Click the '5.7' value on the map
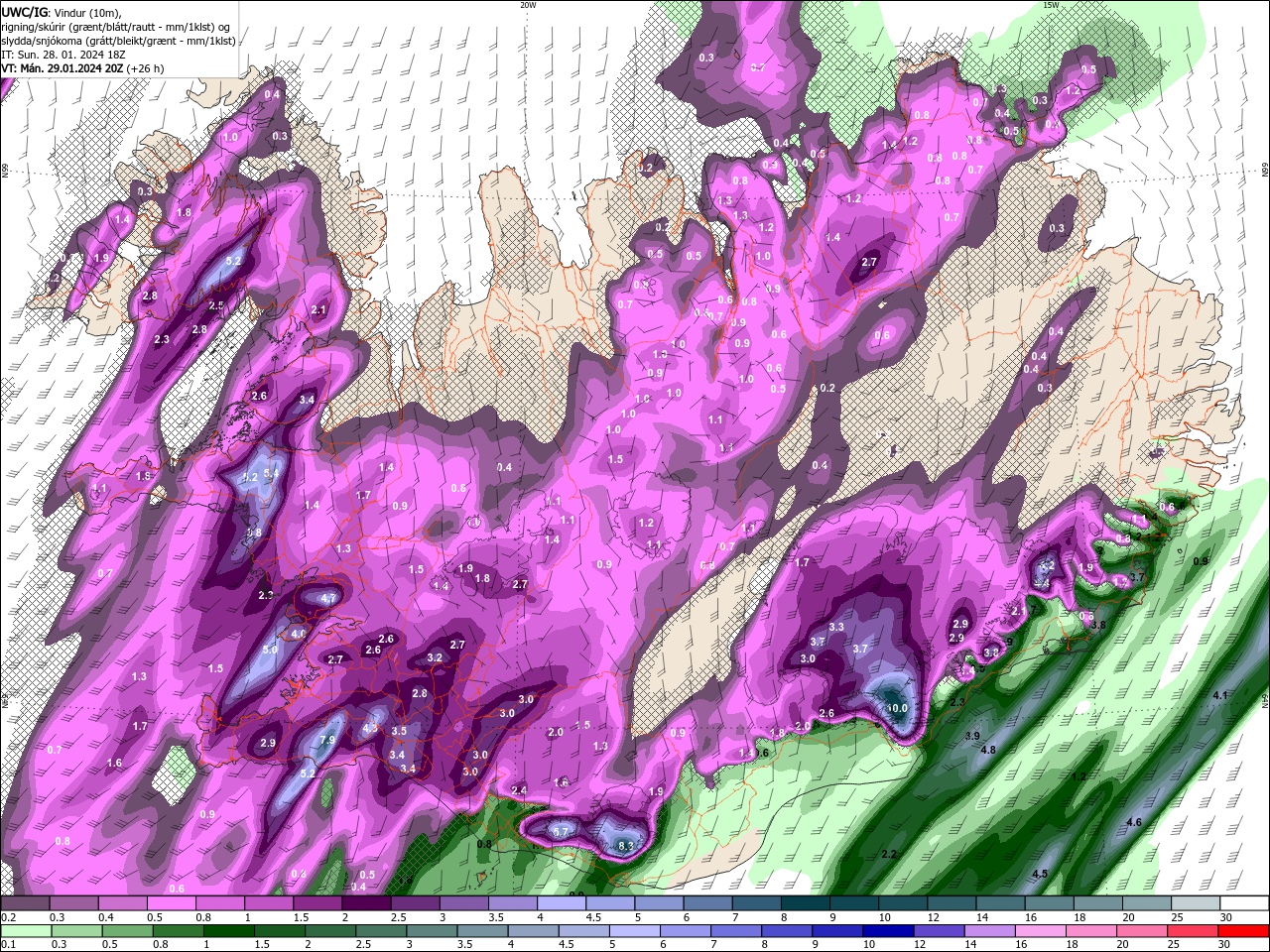The image size is (1270, 952). (561, 831)
